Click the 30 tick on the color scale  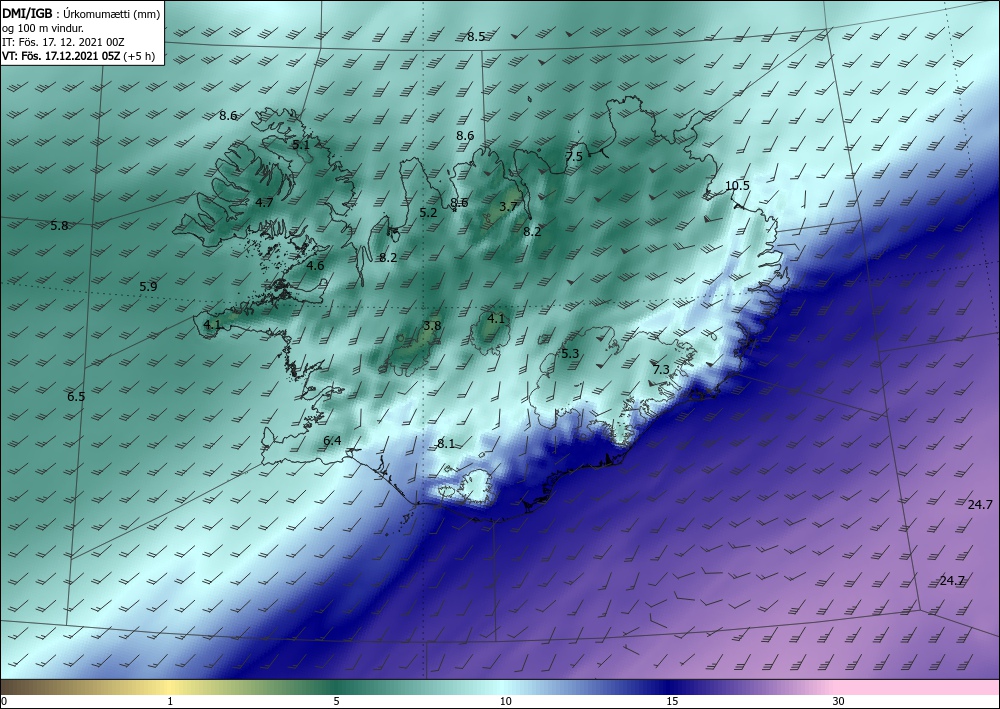838,701
